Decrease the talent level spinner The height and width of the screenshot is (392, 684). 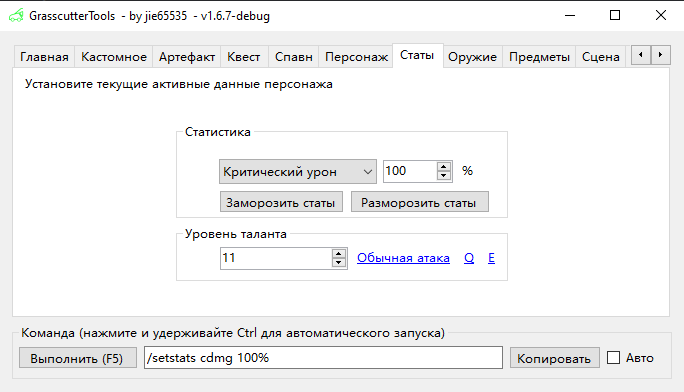tap(339, 263)
